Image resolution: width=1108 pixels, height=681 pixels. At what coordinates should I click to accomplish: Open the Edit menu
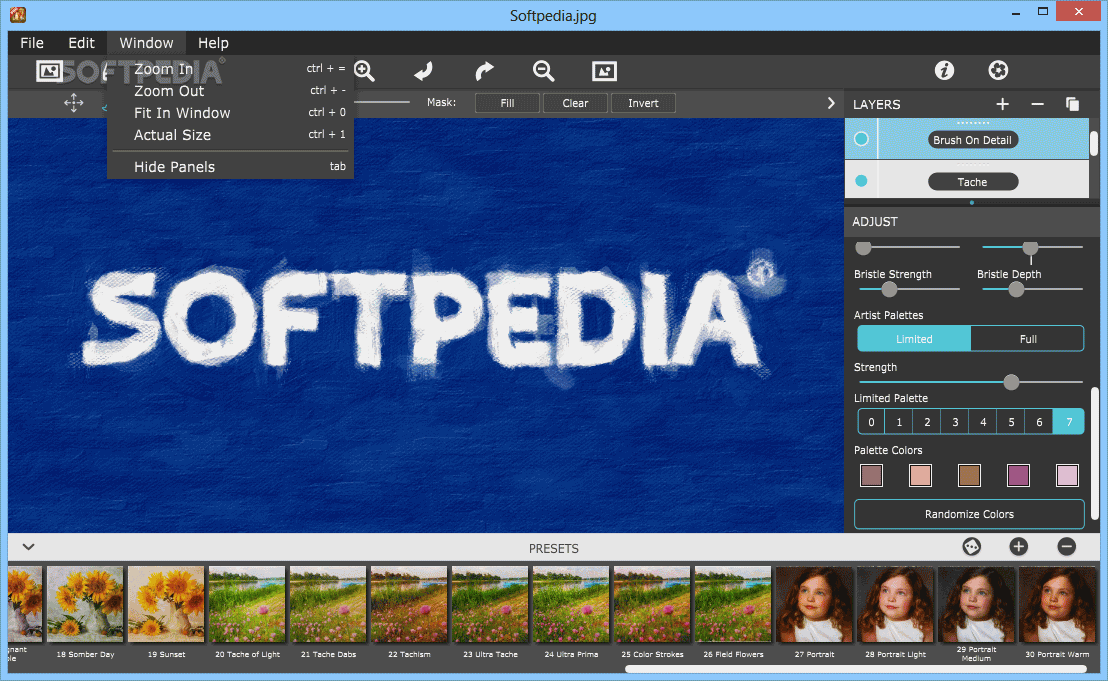81,43
